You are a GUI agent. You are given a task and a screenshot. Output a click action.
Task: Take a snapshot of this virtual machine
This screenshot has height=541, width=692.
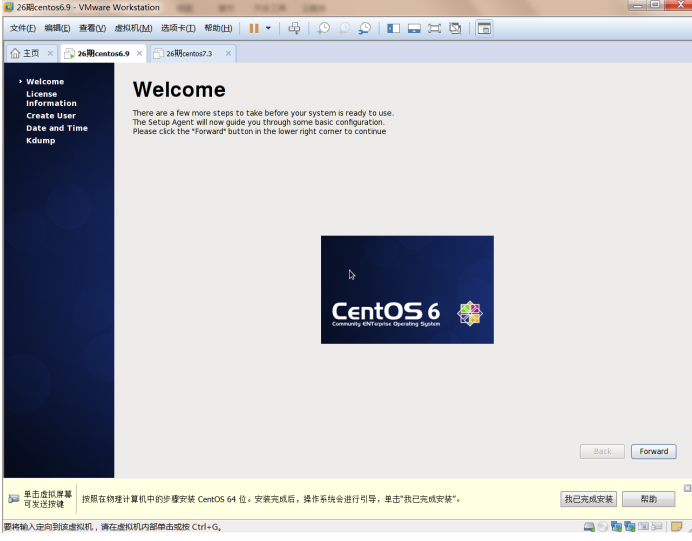(323, 28)
